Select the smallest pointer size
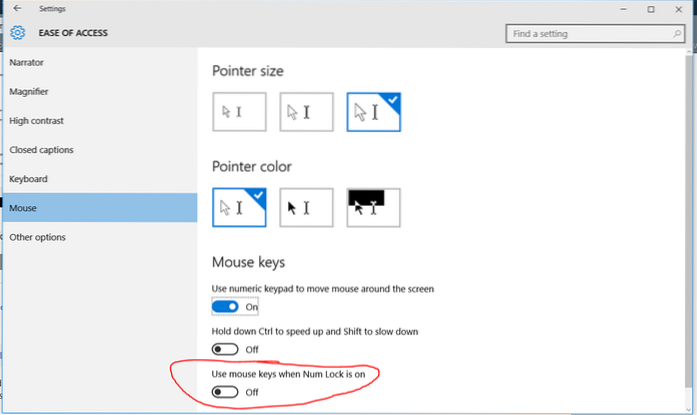Image resolution: width=697 pixels, height=415 pixels. coord(240,111)
